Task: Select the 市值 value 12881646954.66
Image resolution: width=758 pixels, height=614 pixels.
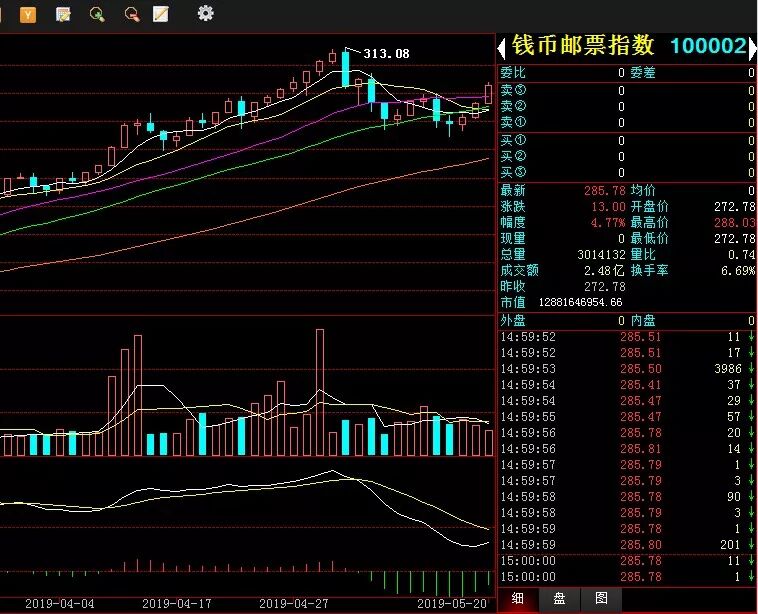Action: pos(581,303)
